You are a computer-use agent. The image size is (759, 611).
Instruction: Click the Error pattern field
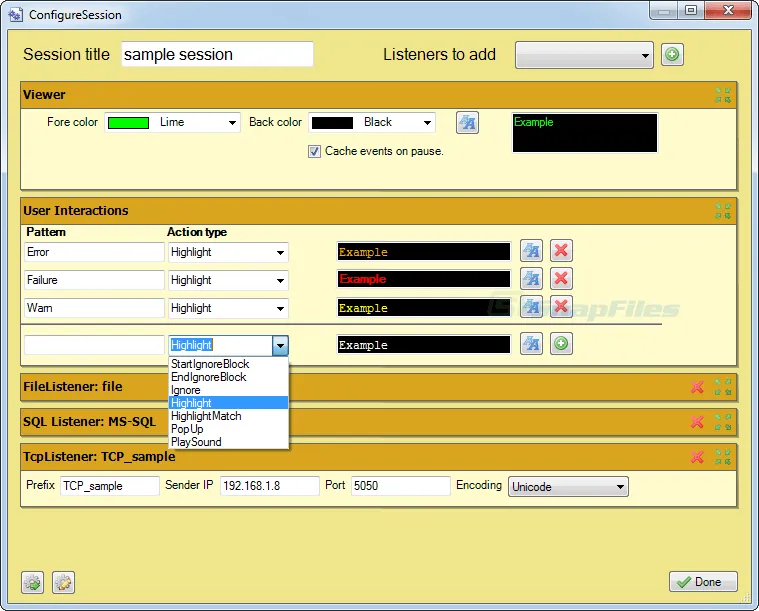(x=94, y=252)
